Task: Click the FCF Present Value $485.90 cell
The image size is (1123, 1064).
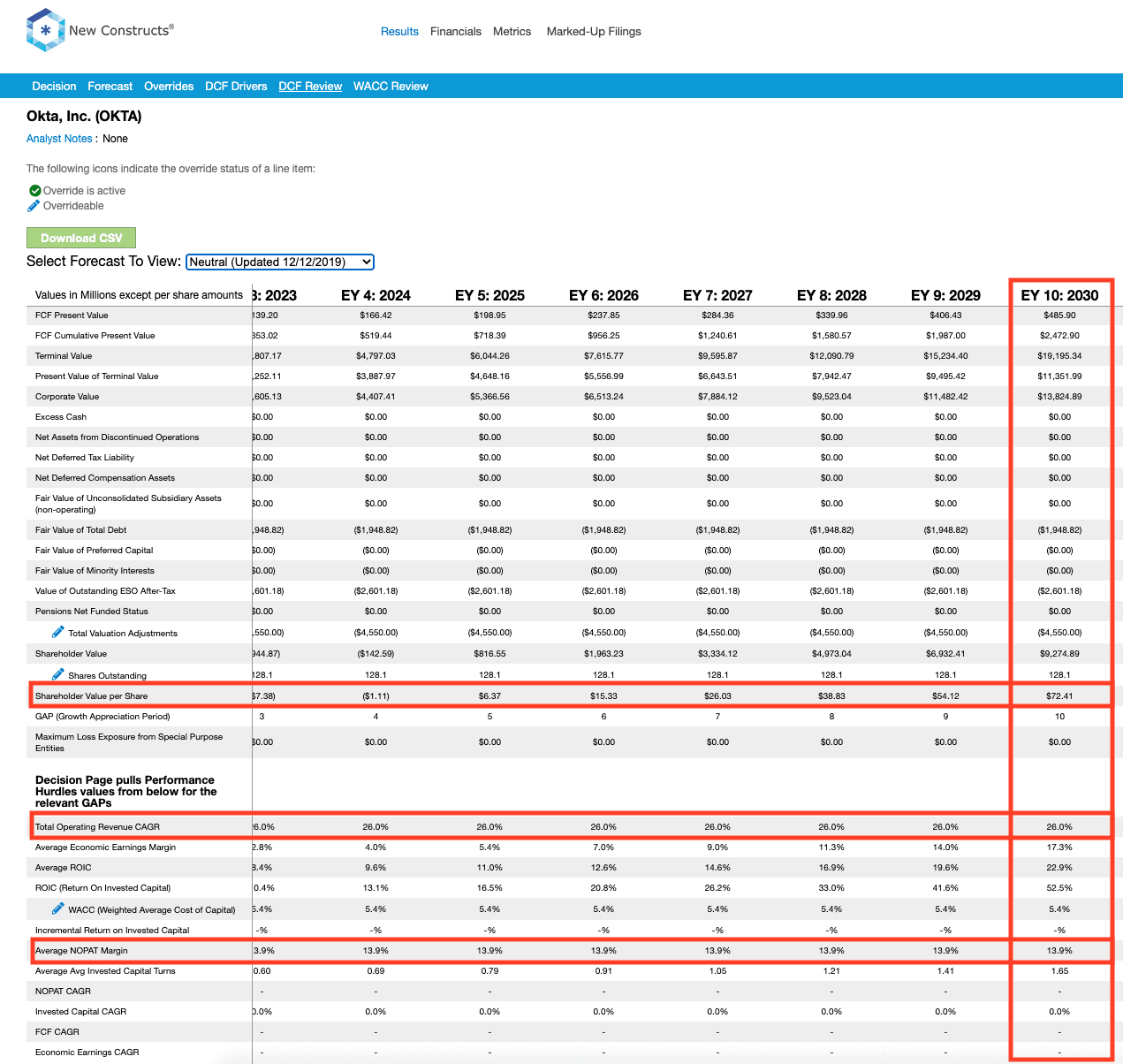Action: click(x=1059, y=315)
